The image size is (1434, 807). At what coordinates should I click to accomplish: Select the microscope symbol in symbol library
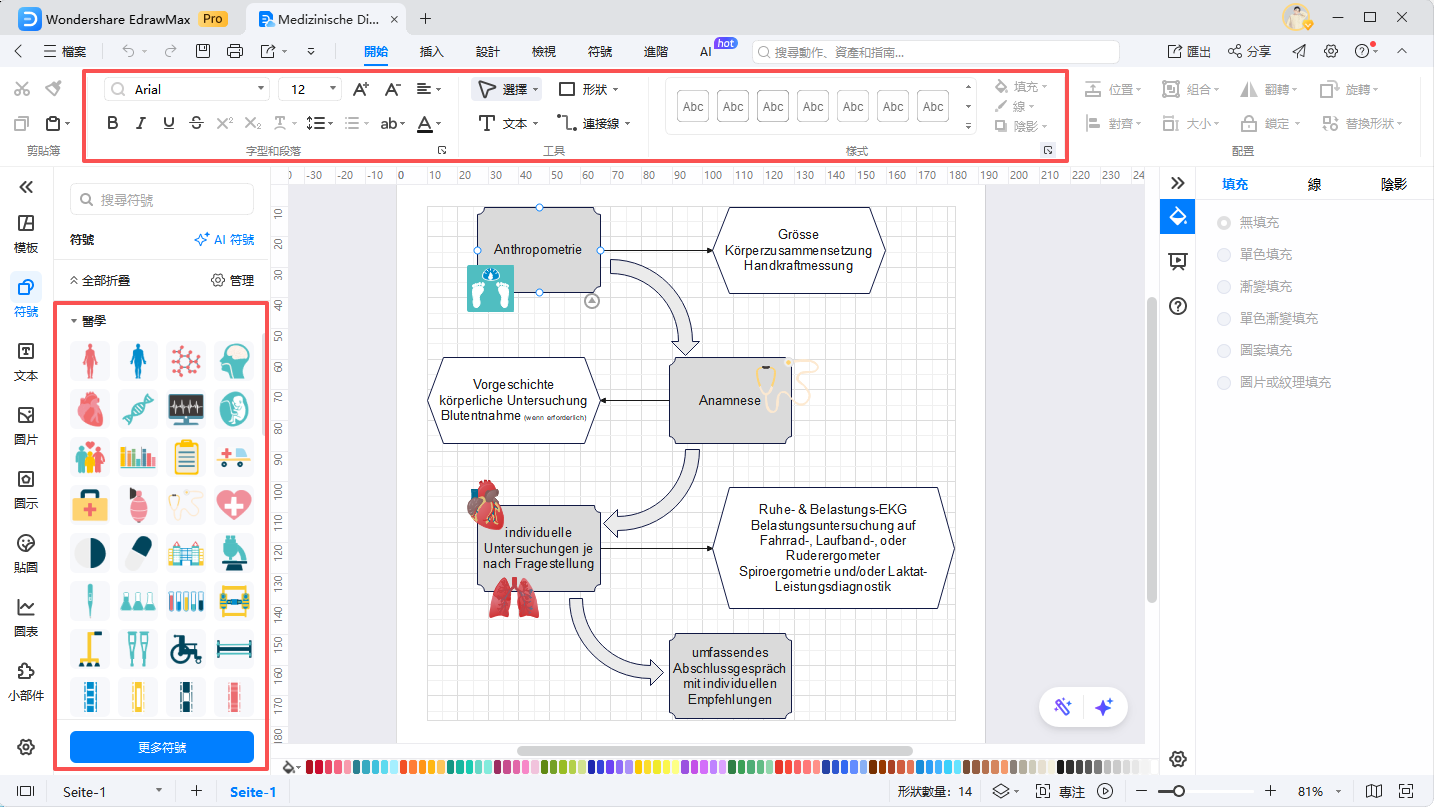(x=234, y=553)
